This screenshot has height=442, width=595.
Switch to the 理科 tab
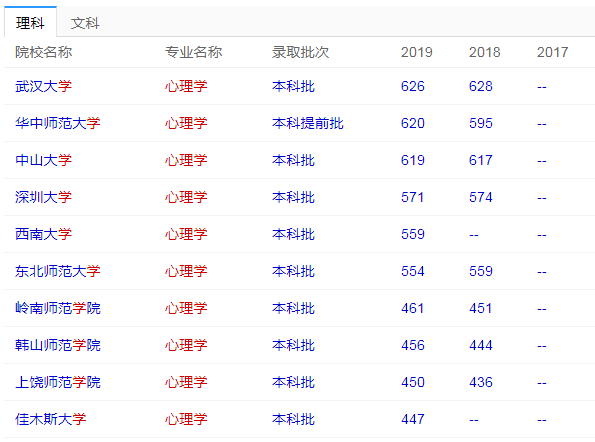(30, 22)
